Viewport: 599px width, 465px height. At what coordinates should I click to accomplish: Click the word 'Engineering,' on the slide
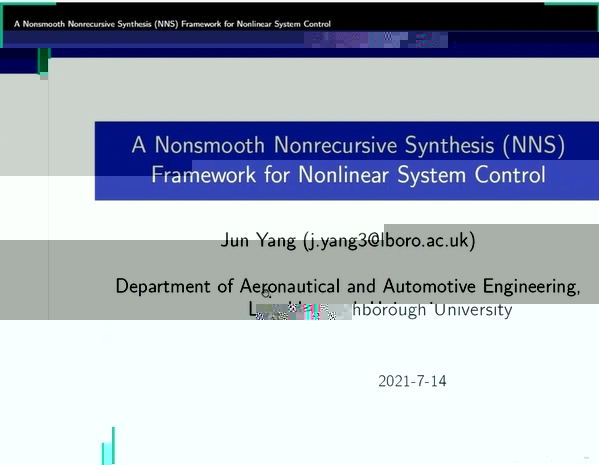tap(531, 287)
